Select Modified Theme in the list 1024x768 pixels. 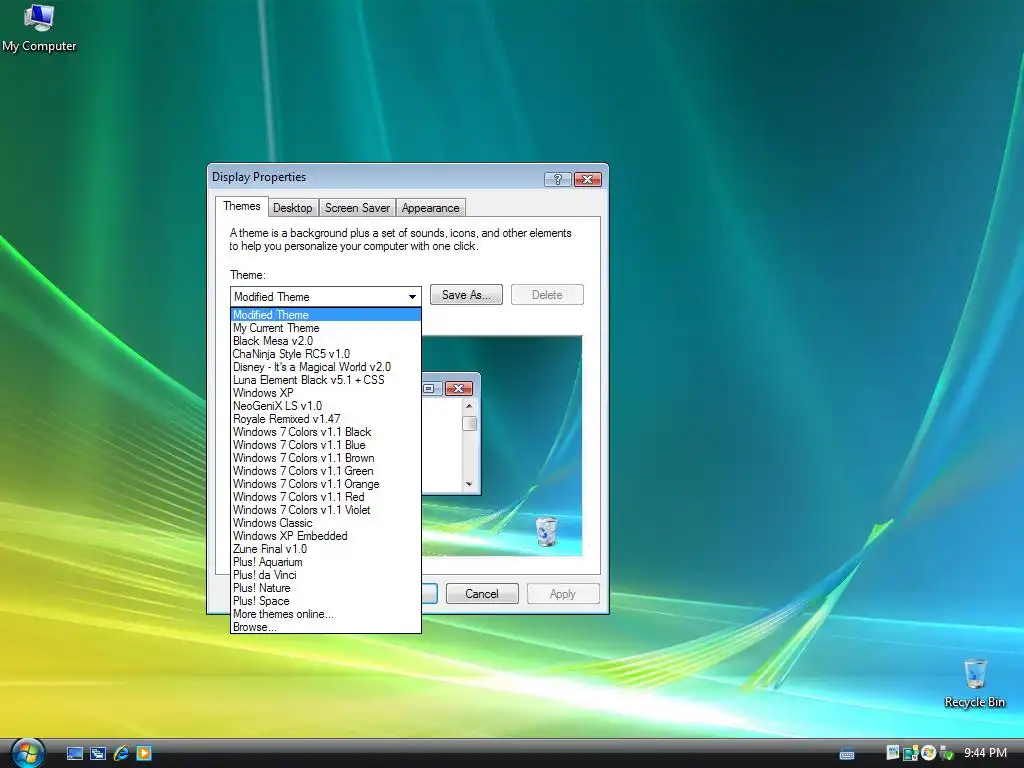[x=326, y=315]
